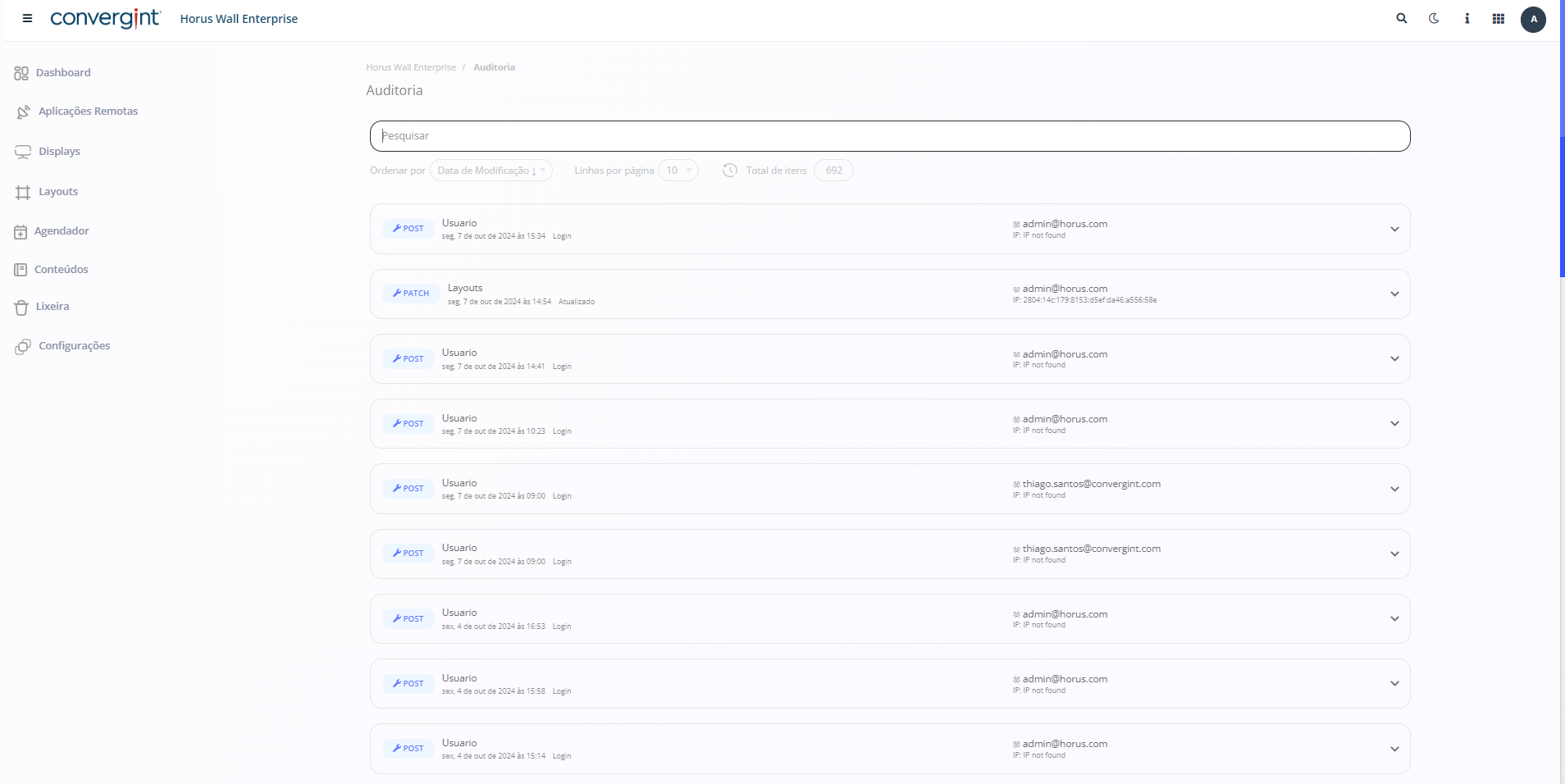Click the Agendador calendar icon

(21, 232)
